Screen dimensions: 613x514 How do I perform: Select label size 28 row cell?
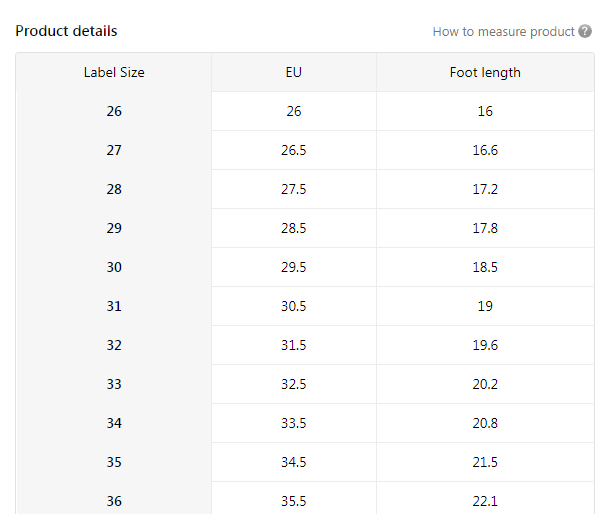click(114, 189)
